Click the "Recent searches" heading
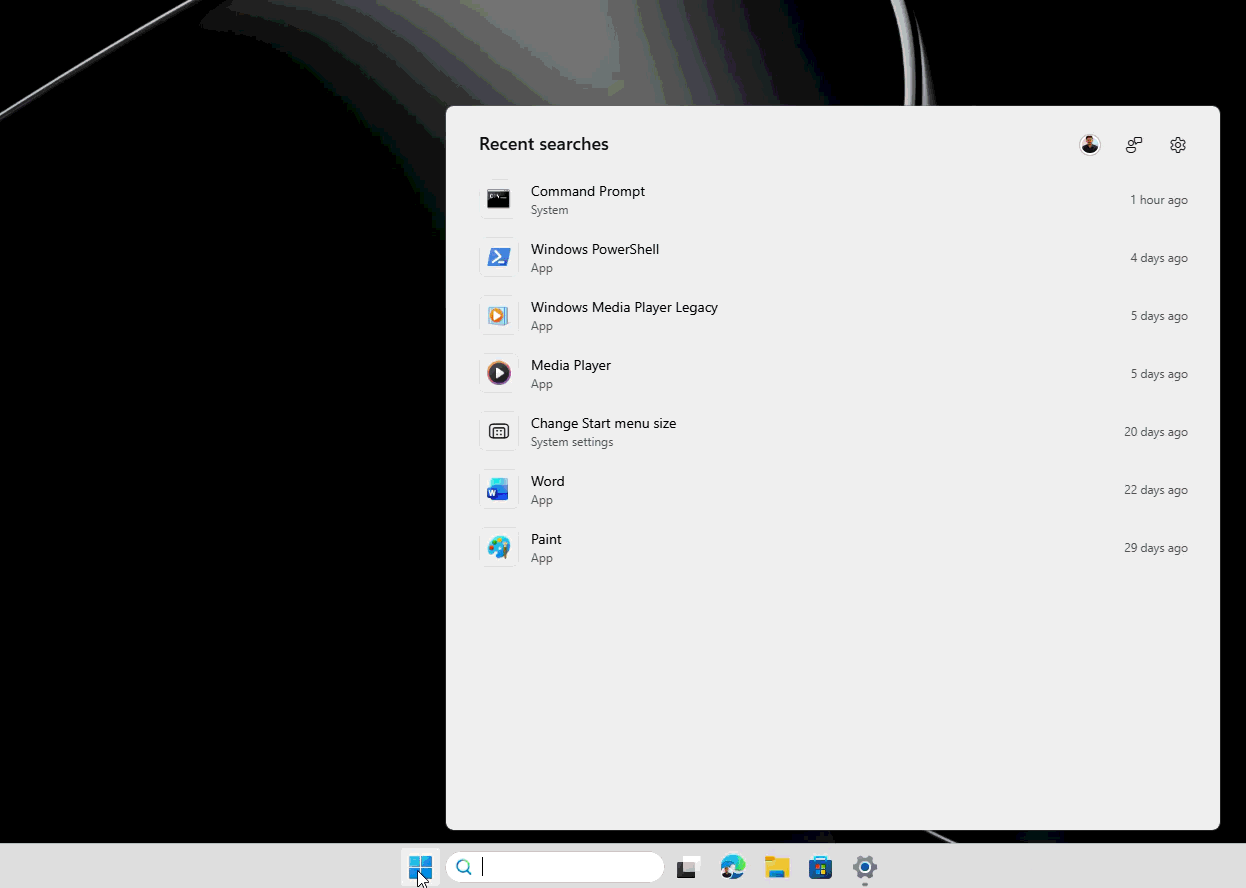 pos(544,144)
